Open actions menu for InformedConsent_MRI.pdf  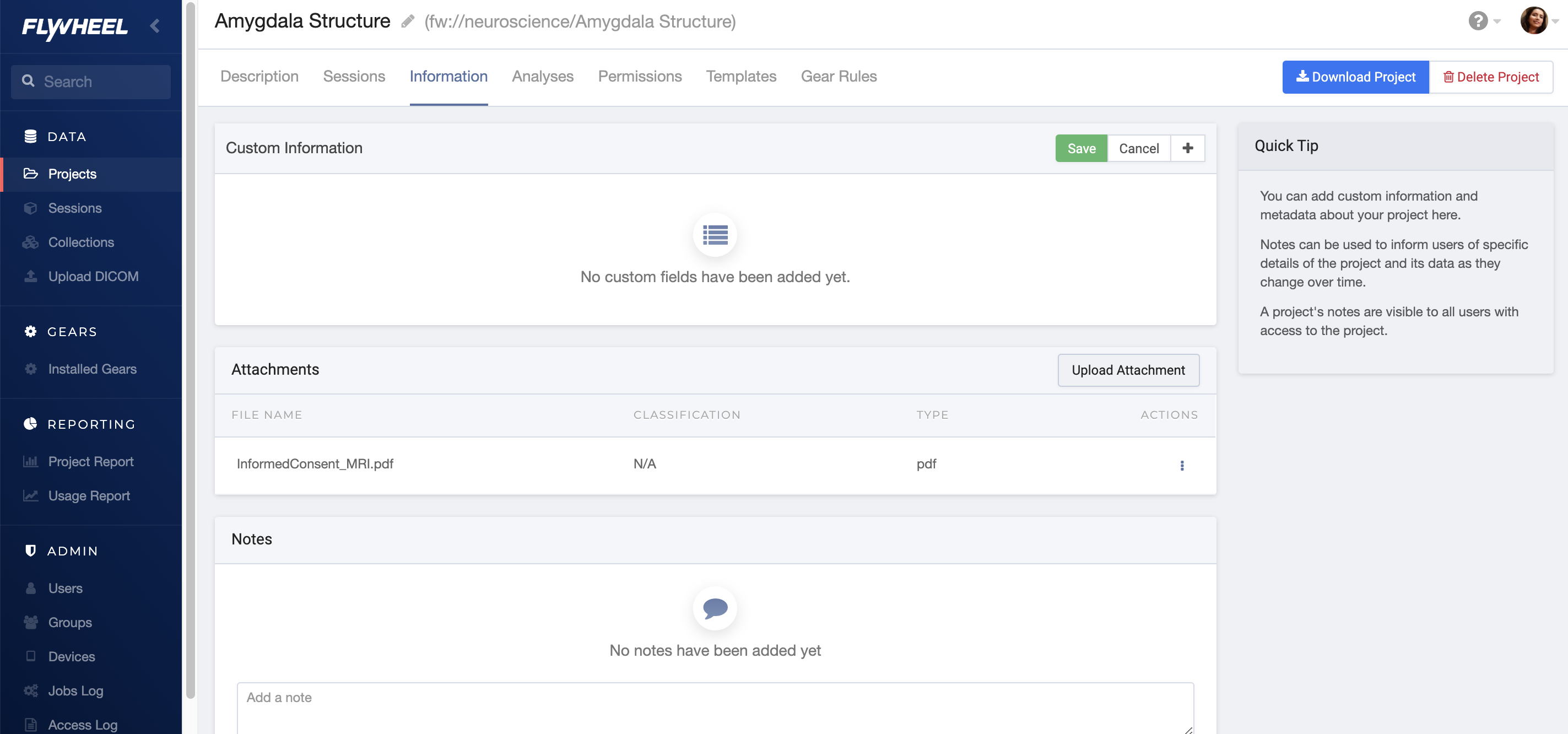(x=1182, y=465)
